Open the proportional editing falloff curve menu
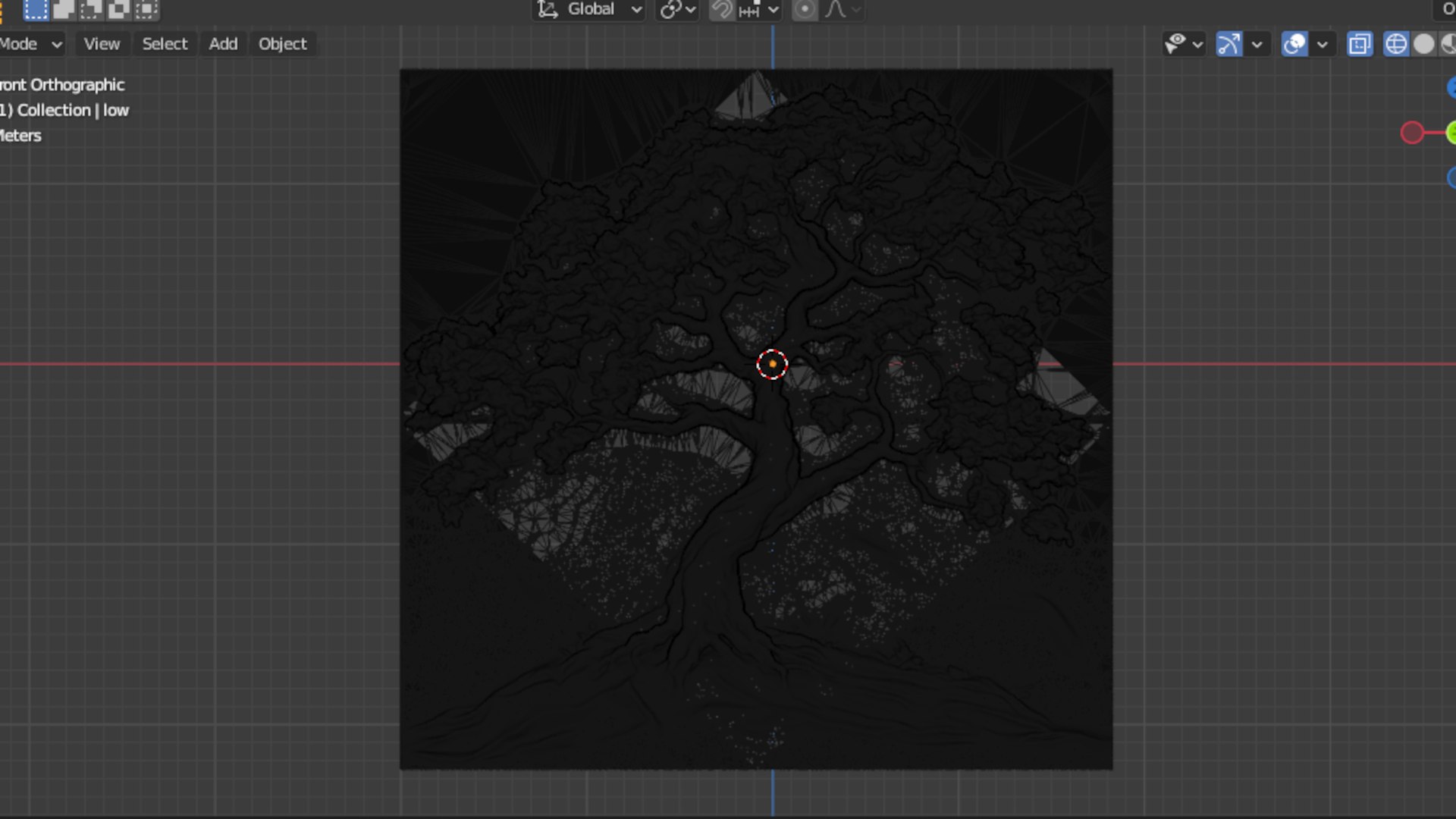Screen dimensions: 1456x819 pos(843,9)
